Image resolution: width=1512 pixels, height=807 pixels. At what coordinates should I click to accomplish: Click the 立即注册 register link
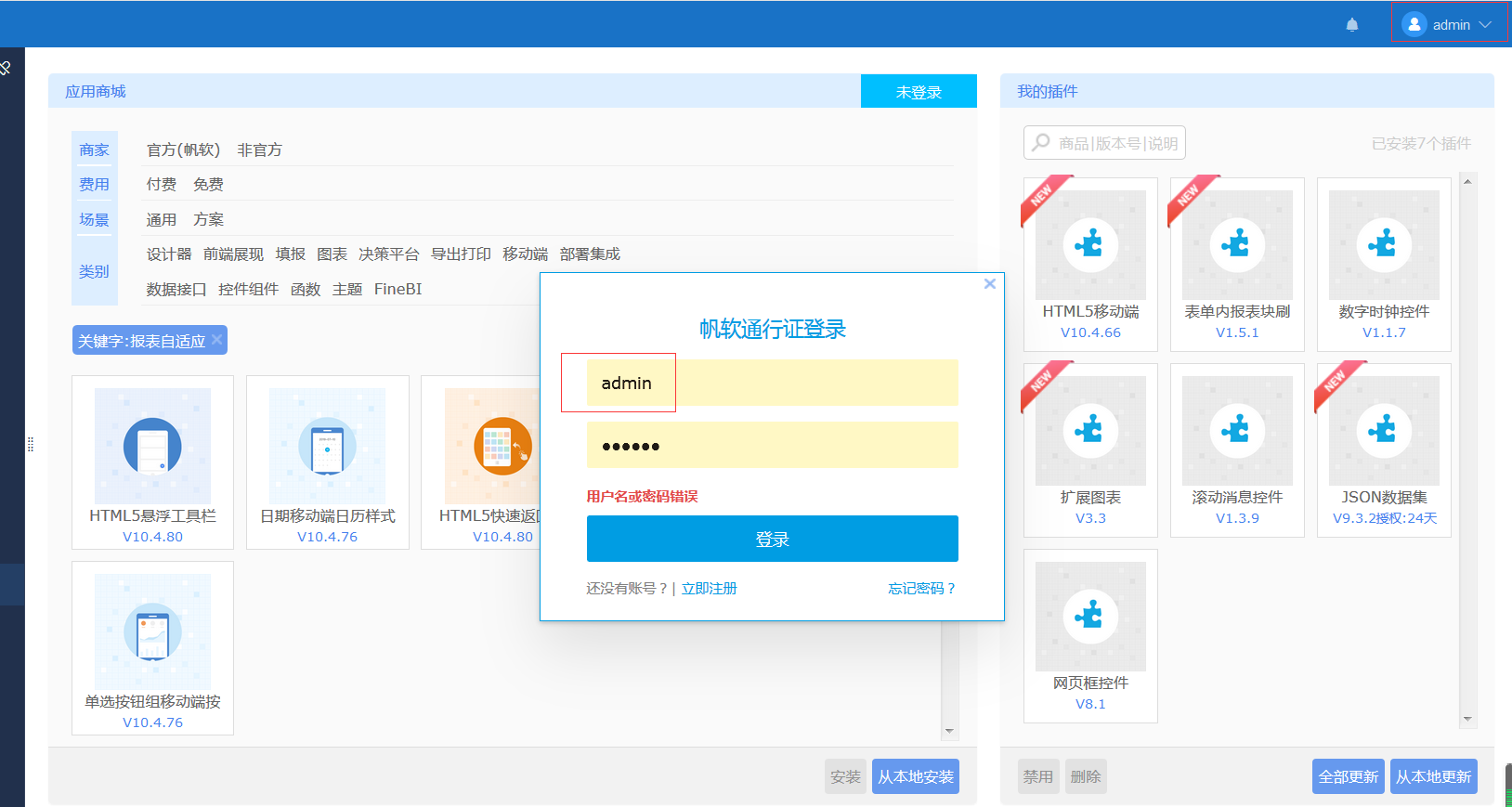coord(709,589)
